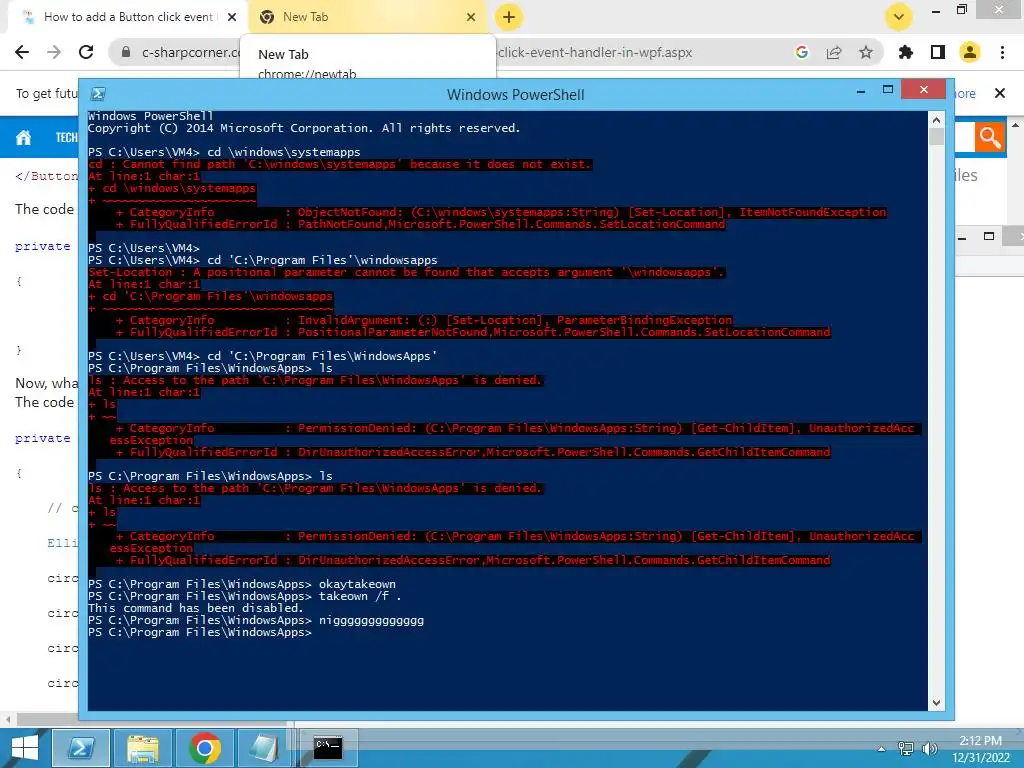Dismiss the notification bar with X
The height and width of the screenshot is (768, 1024).
click(x=1000, y=93)
